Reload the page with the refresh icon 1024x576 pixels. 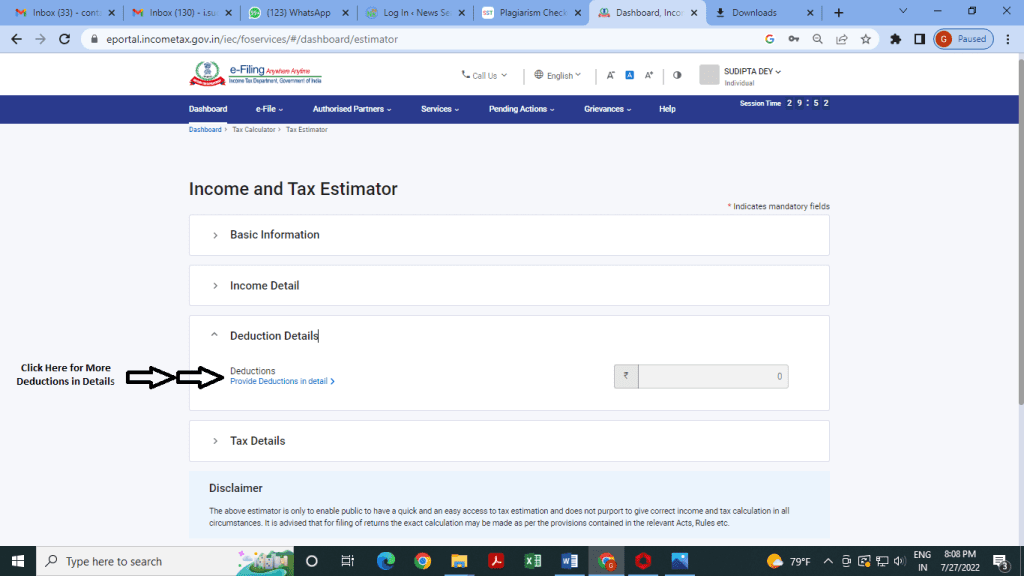[64, 39]
